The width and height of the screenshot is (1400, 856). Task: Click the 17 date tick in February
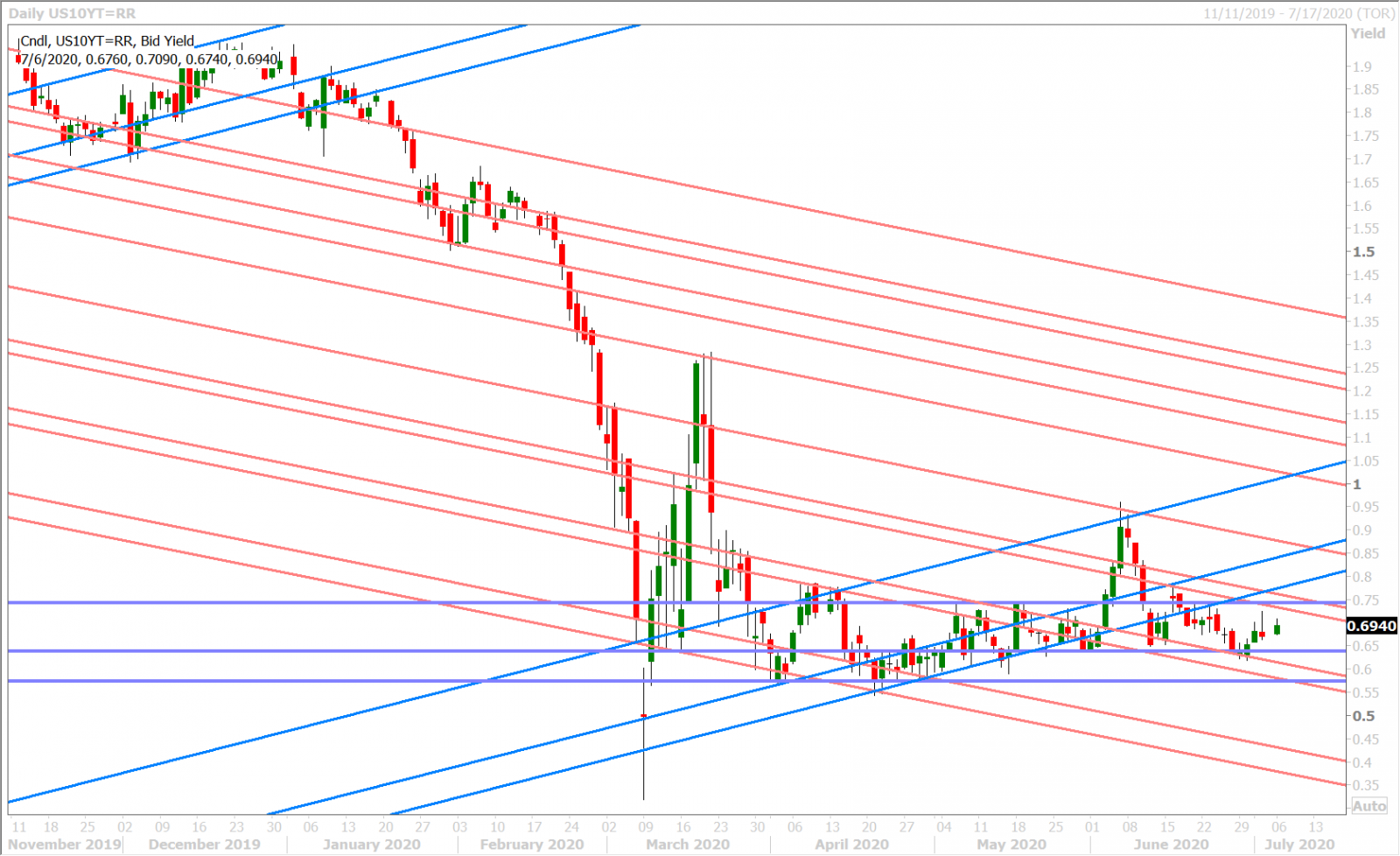coord(535,826)
